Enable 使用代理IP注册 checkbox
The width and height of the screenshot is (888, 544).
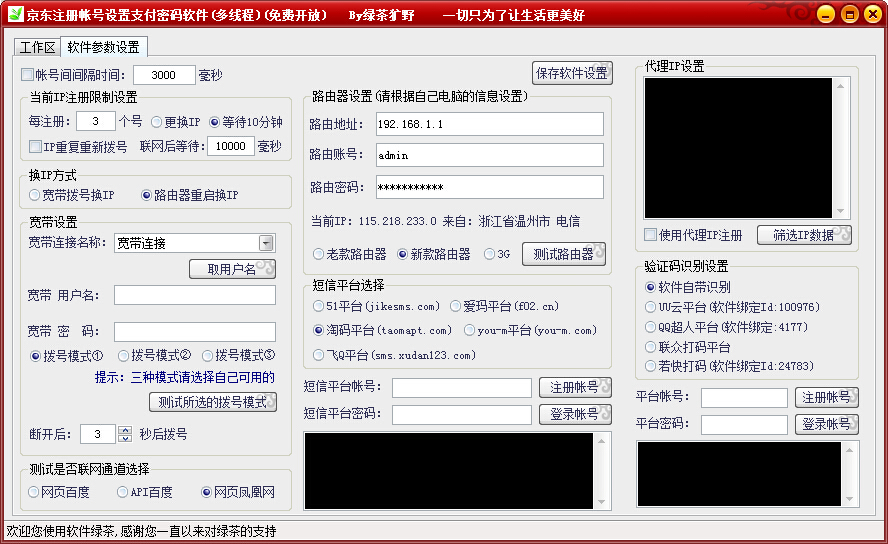[651, 235]
